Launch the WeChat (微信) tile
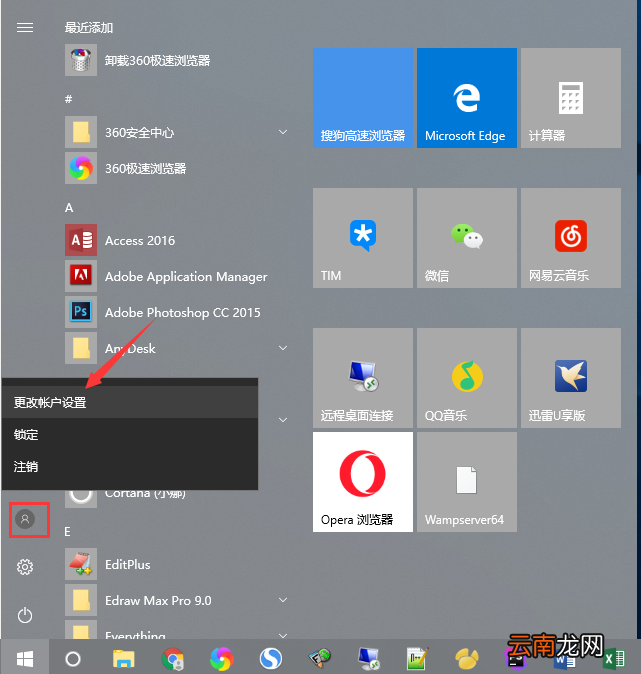641x674 pixels. (467, 238)
